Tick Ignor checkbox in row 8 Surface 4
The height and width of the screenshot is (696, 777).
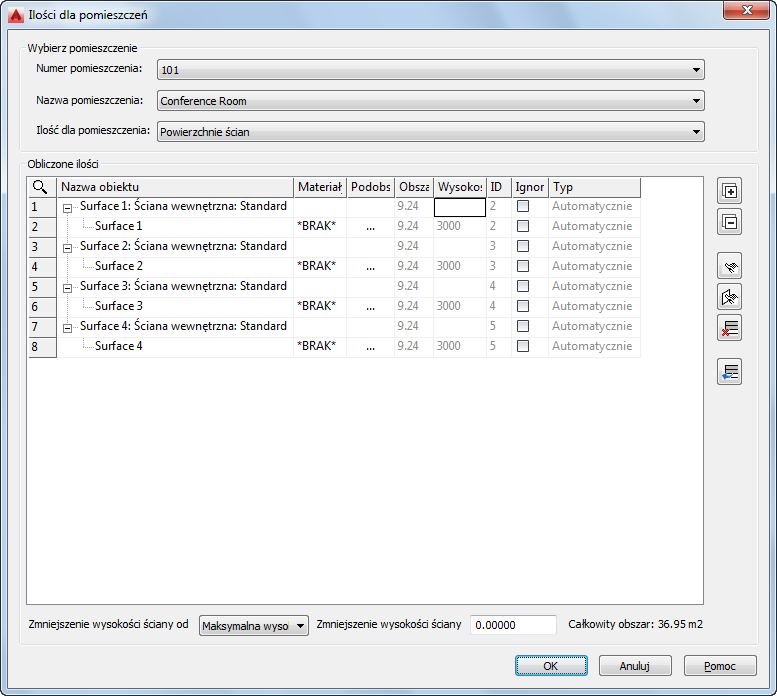tap(522, 346)
